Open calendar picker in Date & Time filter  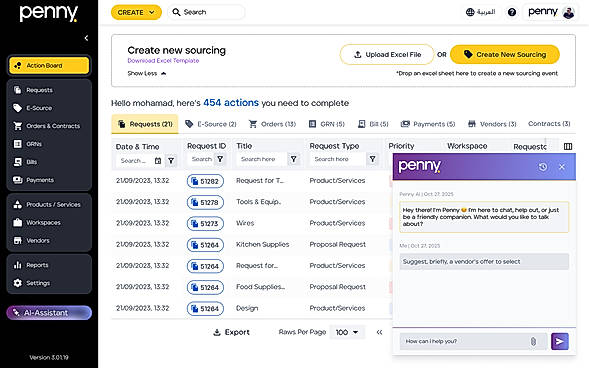(158, 161)
